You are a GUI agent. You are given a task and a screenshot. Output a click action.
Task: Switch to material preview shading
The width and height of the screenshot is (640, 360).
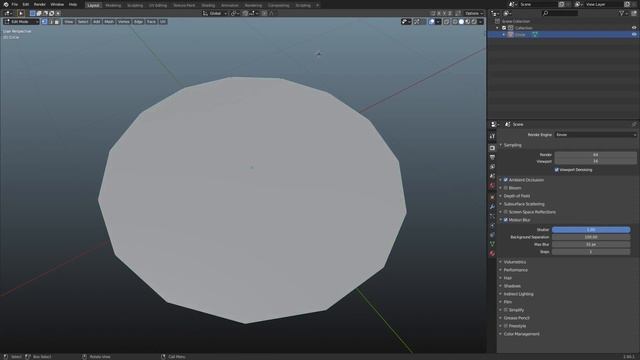click(x=467, y=22)
